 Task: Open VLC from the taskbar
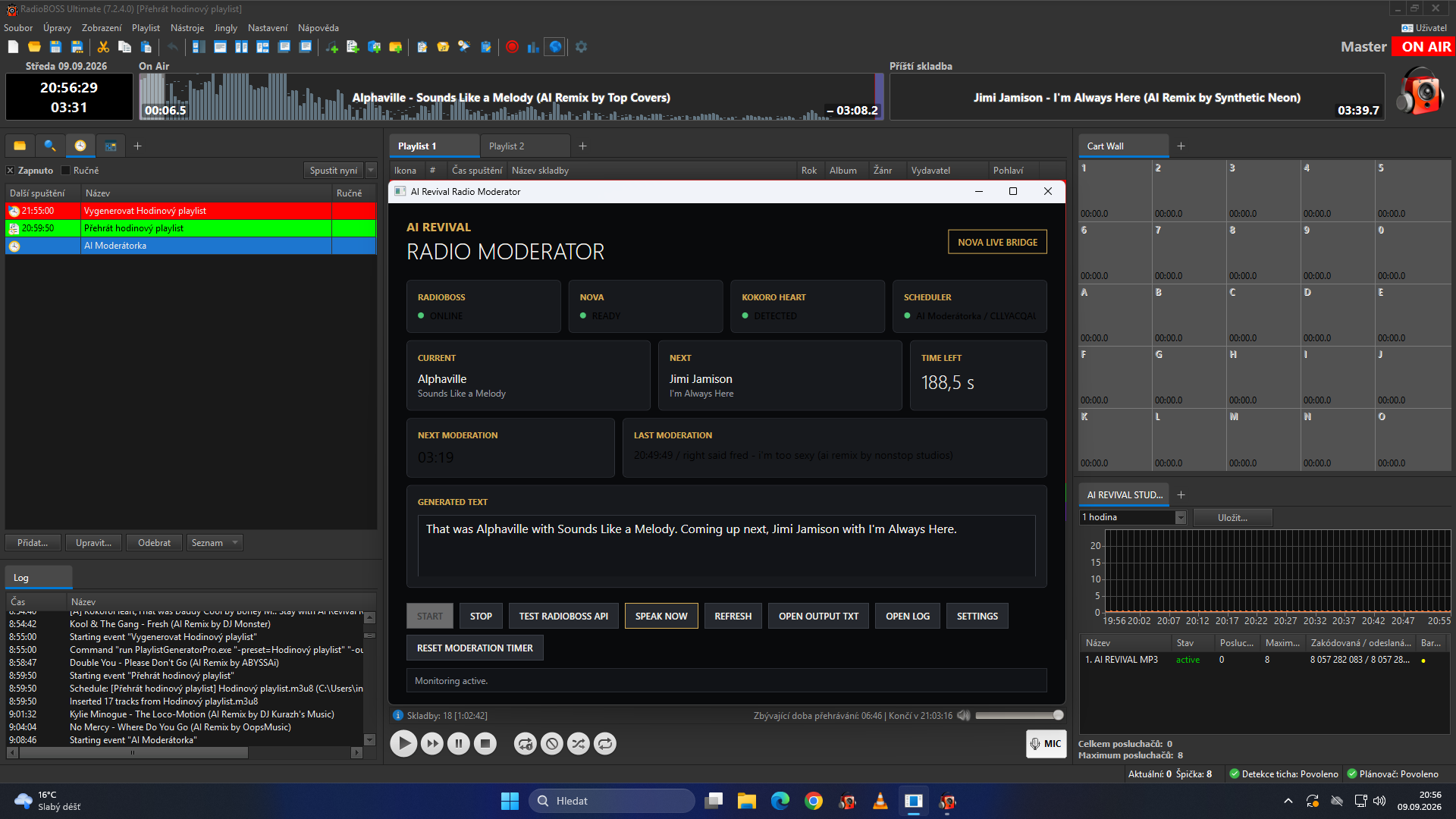coord(880,801)
